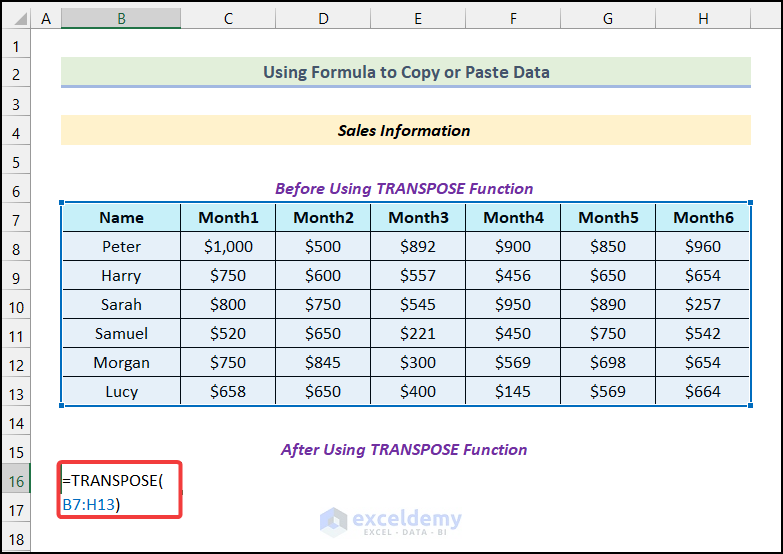The image size is (783, 554).
Task: Click 'Before Using TRANSPOSE Function' heading
Action: 405,188
